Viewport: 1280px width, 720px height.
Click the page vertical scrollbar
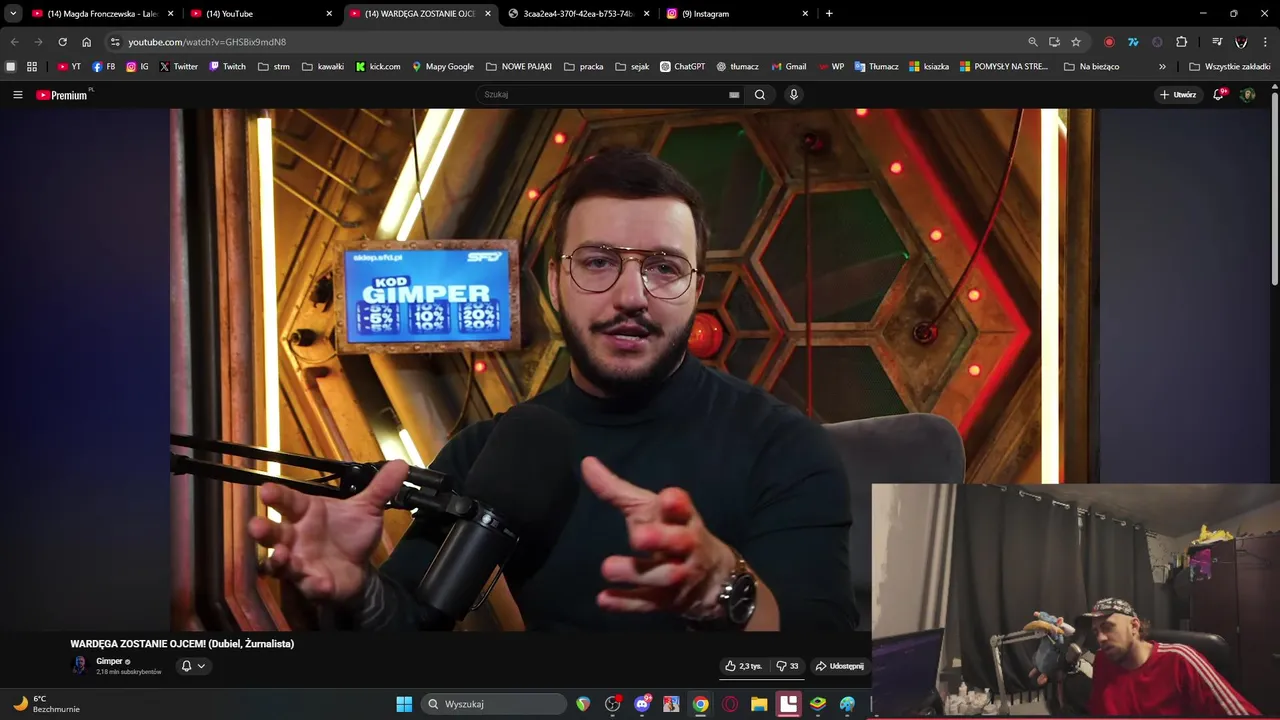(1274, 190)
